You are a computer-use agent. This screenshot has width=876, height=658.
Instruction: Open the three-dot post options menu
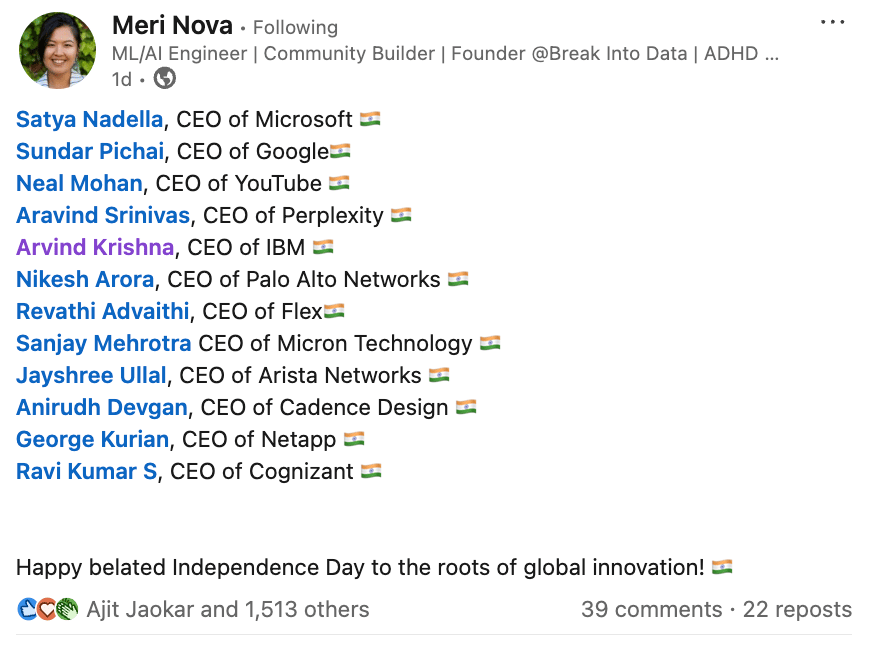tap(832, 23)
